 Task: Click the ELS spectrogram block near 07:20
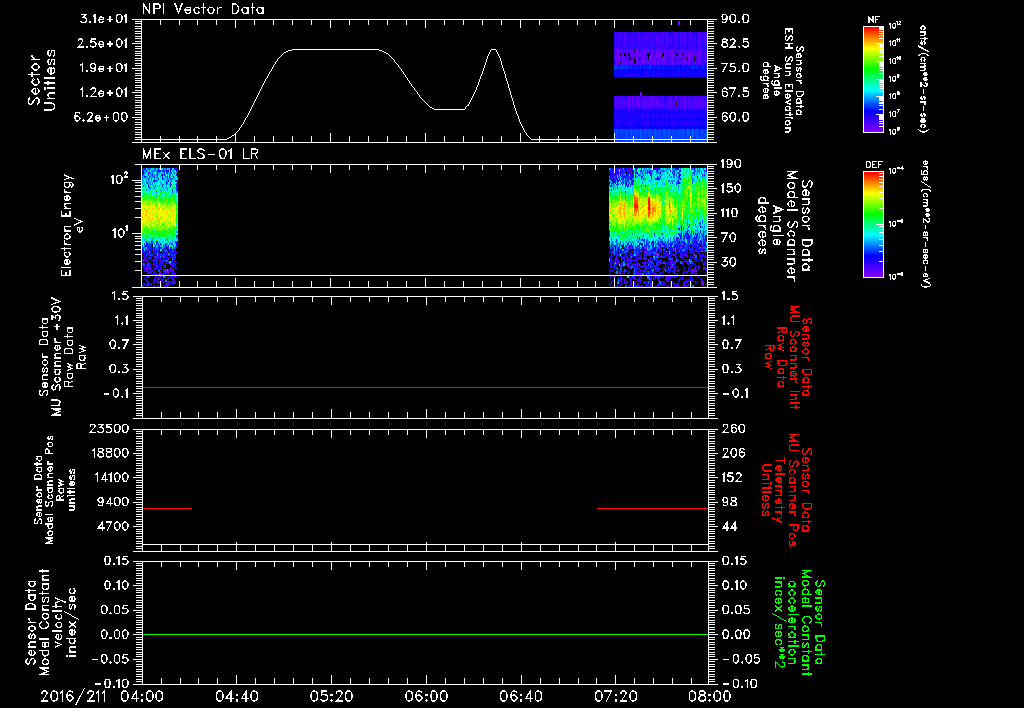pos(658,227)
